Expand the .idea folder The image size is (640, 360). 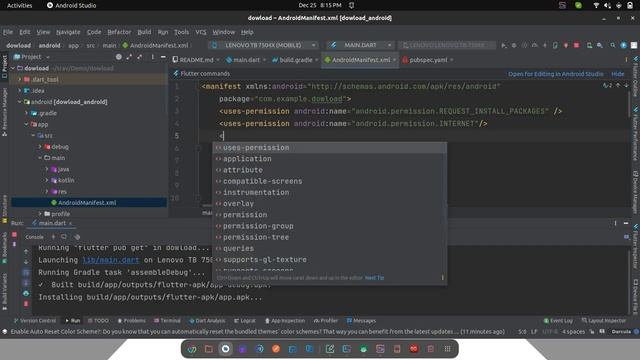pos(19,91)
